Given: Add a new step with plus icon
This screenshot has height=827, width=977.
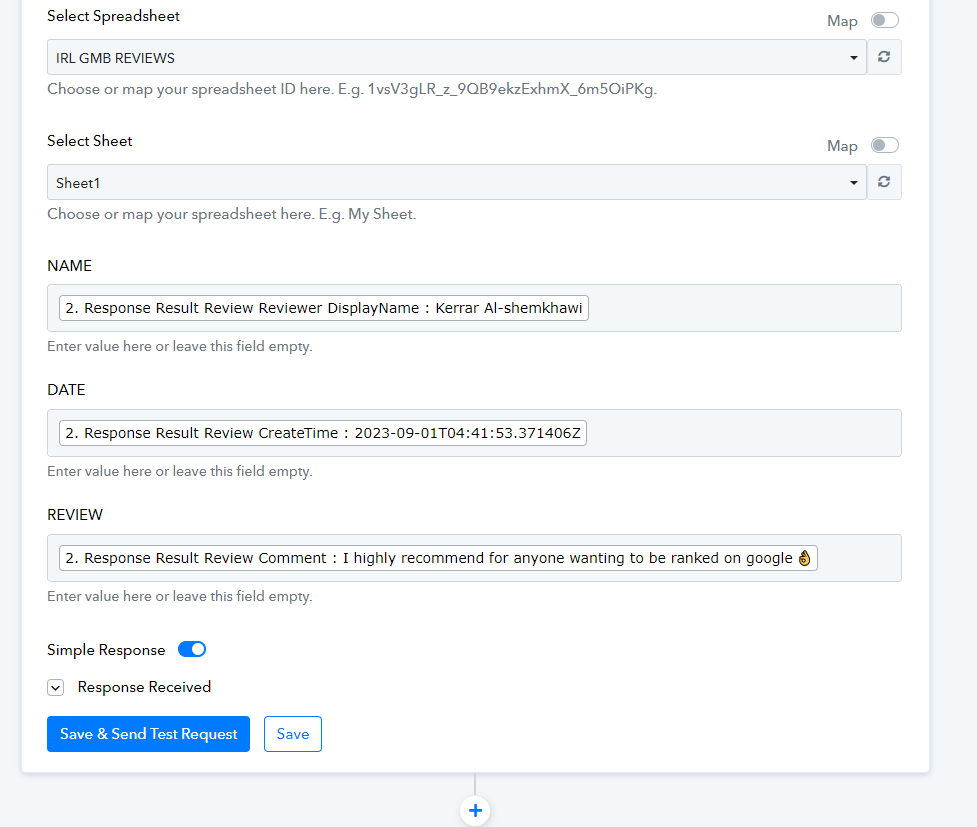Looking at the screenshot, I should tap(475, 810).
